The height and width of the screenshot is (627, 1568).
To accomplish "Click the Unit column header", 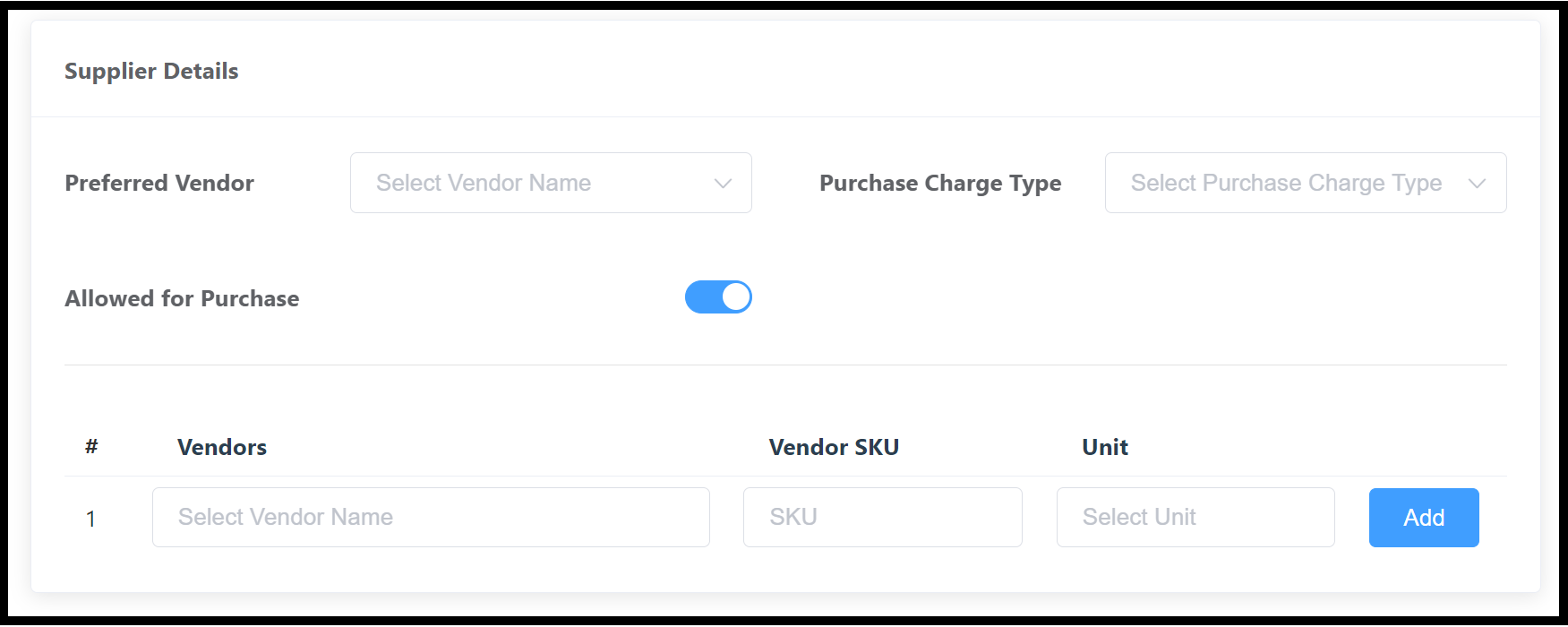I will [1104, 447].
